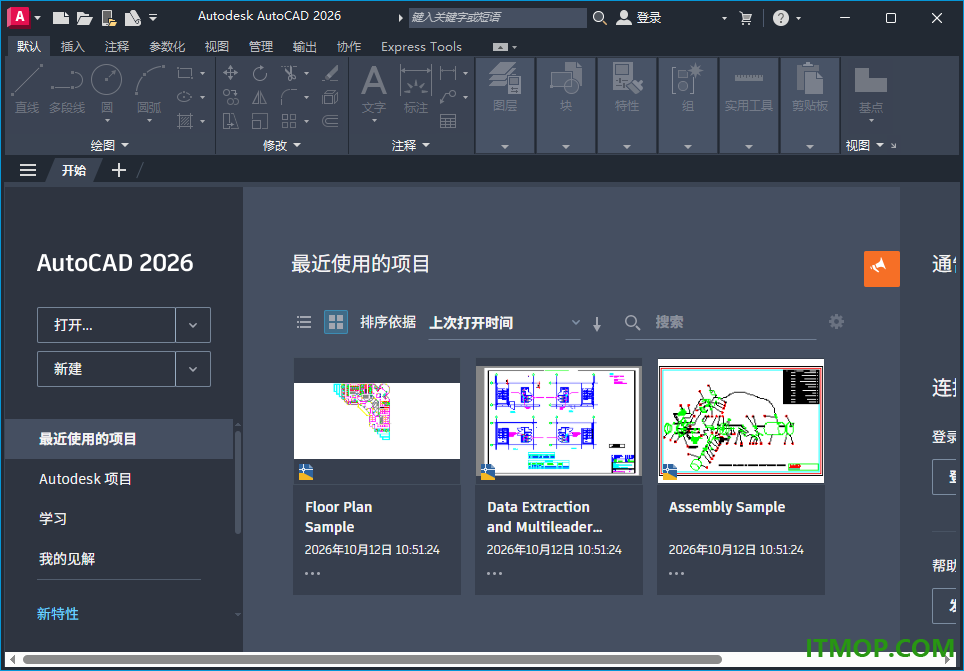Select the Start (开始) file tab
Viewport: 964px width, 671px height.
(74, 170)
